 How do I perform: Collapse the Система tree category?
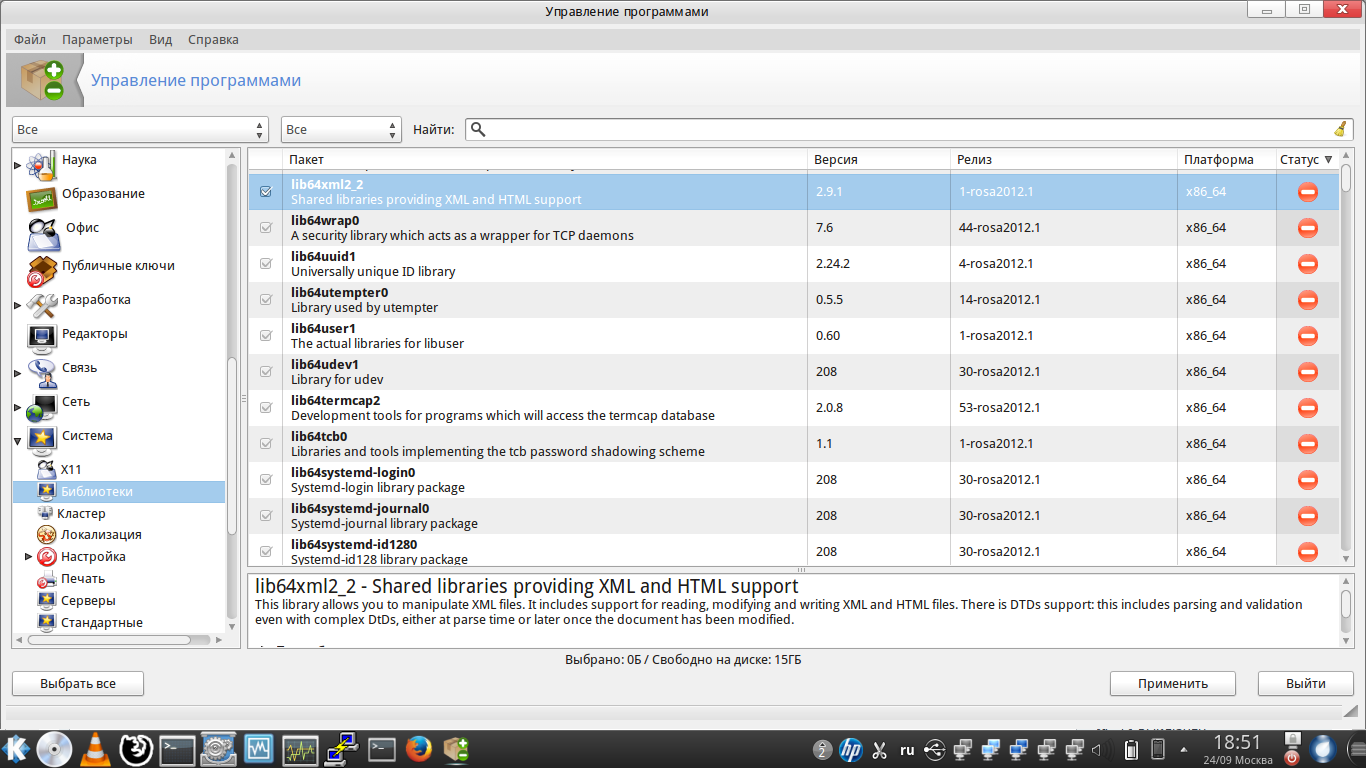(x=18, y=438)
